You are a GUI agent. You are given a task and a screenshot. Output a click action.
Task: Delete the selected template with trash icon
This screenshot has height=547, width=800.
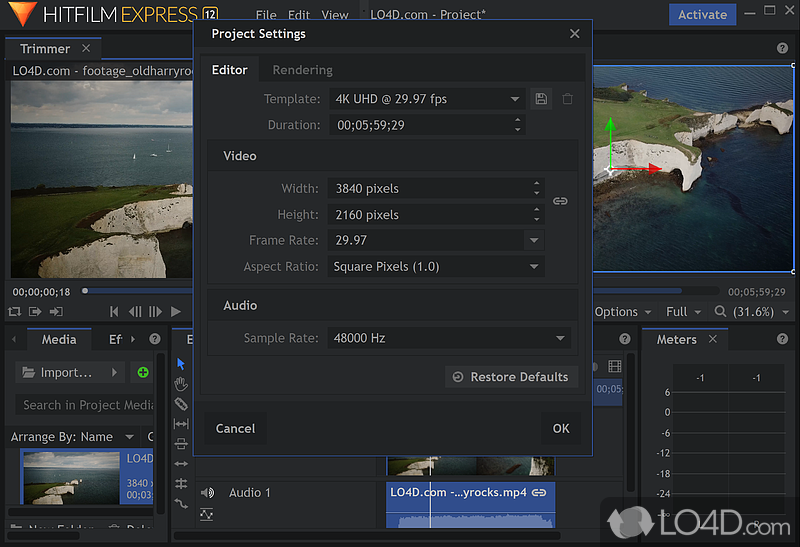click(567, 98)
